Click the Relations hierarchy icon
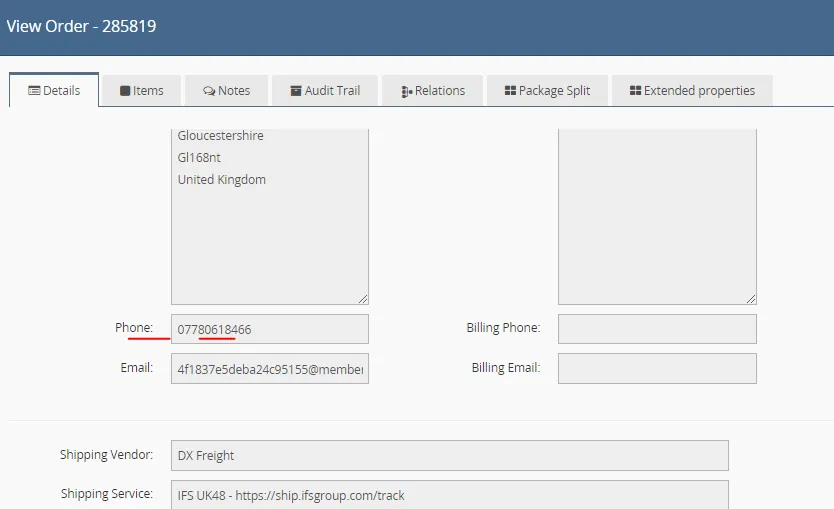 (407, 92)
